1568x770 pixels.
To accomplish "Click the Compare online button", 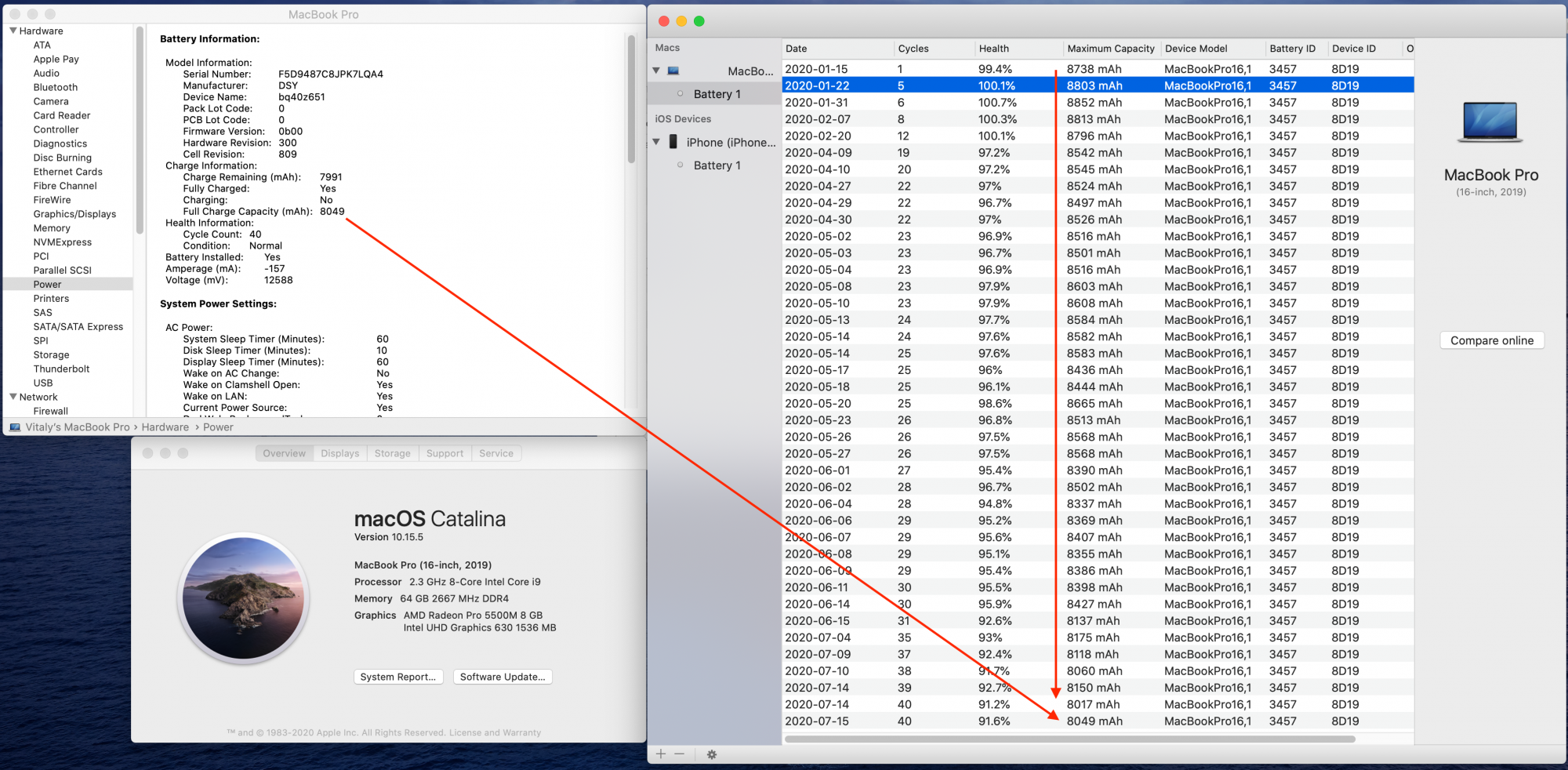I will 1492,340.
